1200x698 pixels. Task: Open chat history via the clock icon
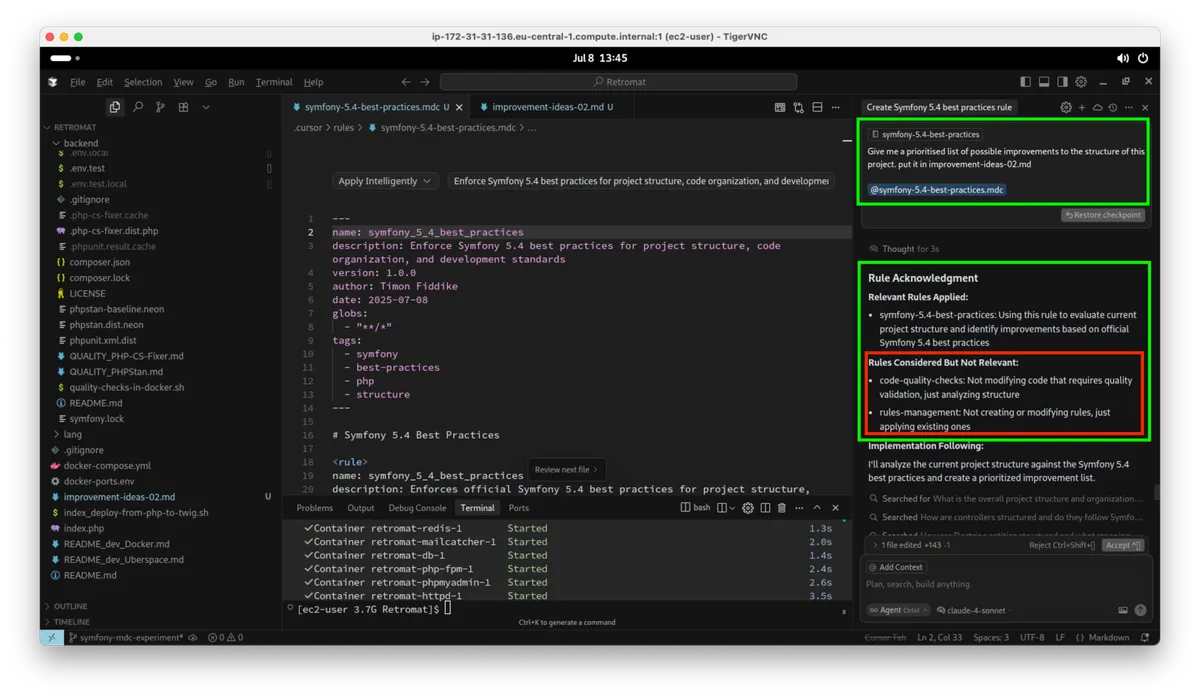(x=1112, y=107)
